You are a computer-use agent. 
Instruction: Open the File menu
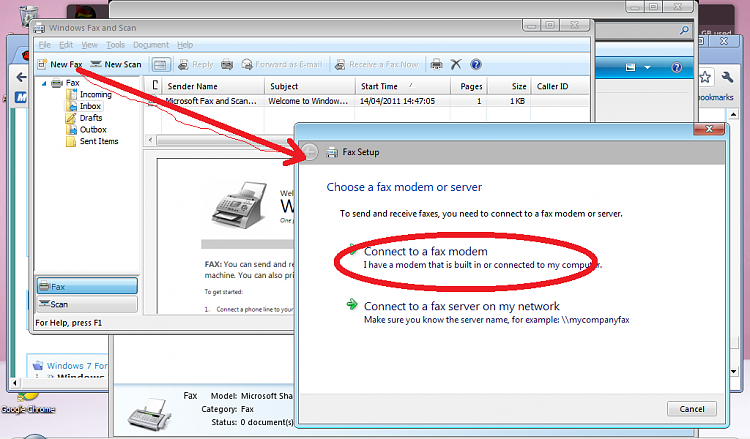[44, 44]
